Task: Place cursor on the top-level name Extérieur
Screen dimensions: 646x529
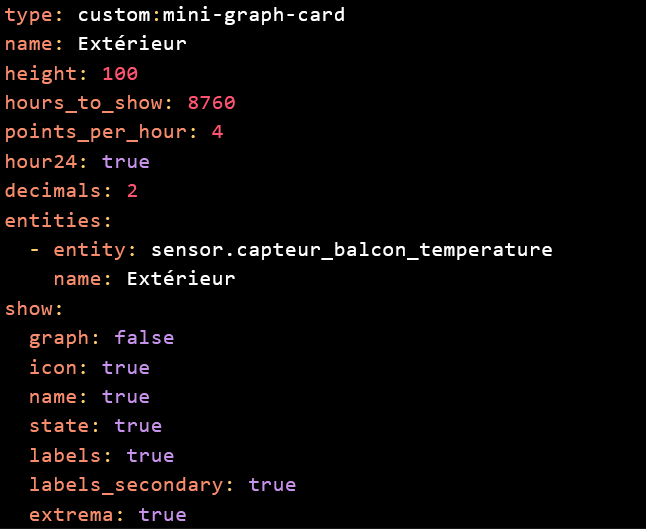Action: pos(132,44)
